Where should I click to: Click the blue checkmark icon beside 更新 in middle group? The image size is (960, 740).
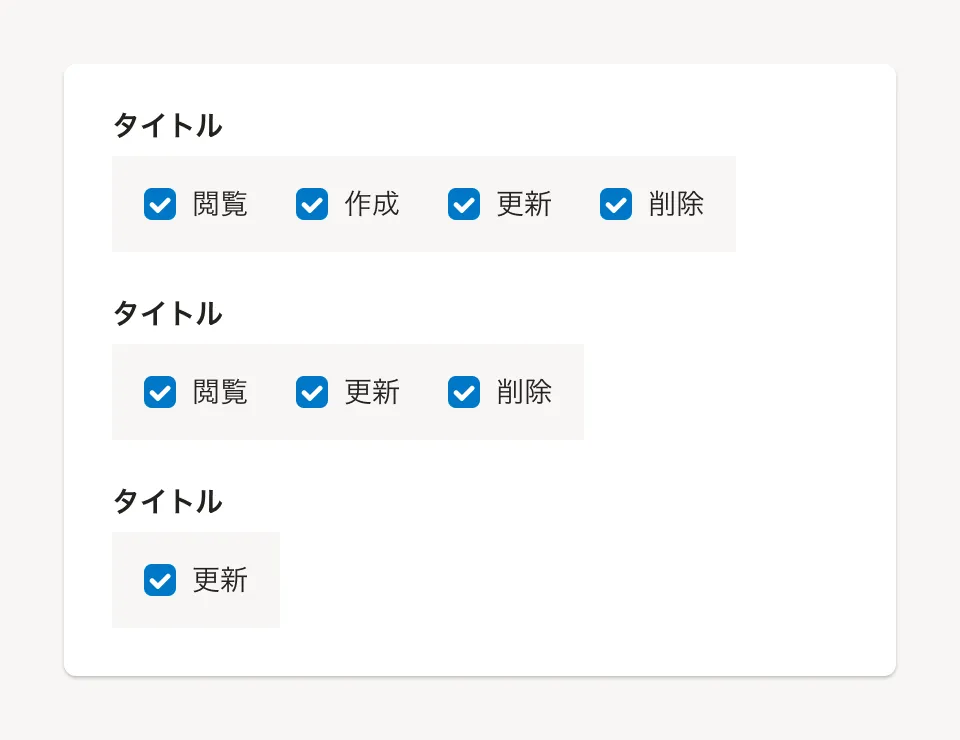[312, 392]
